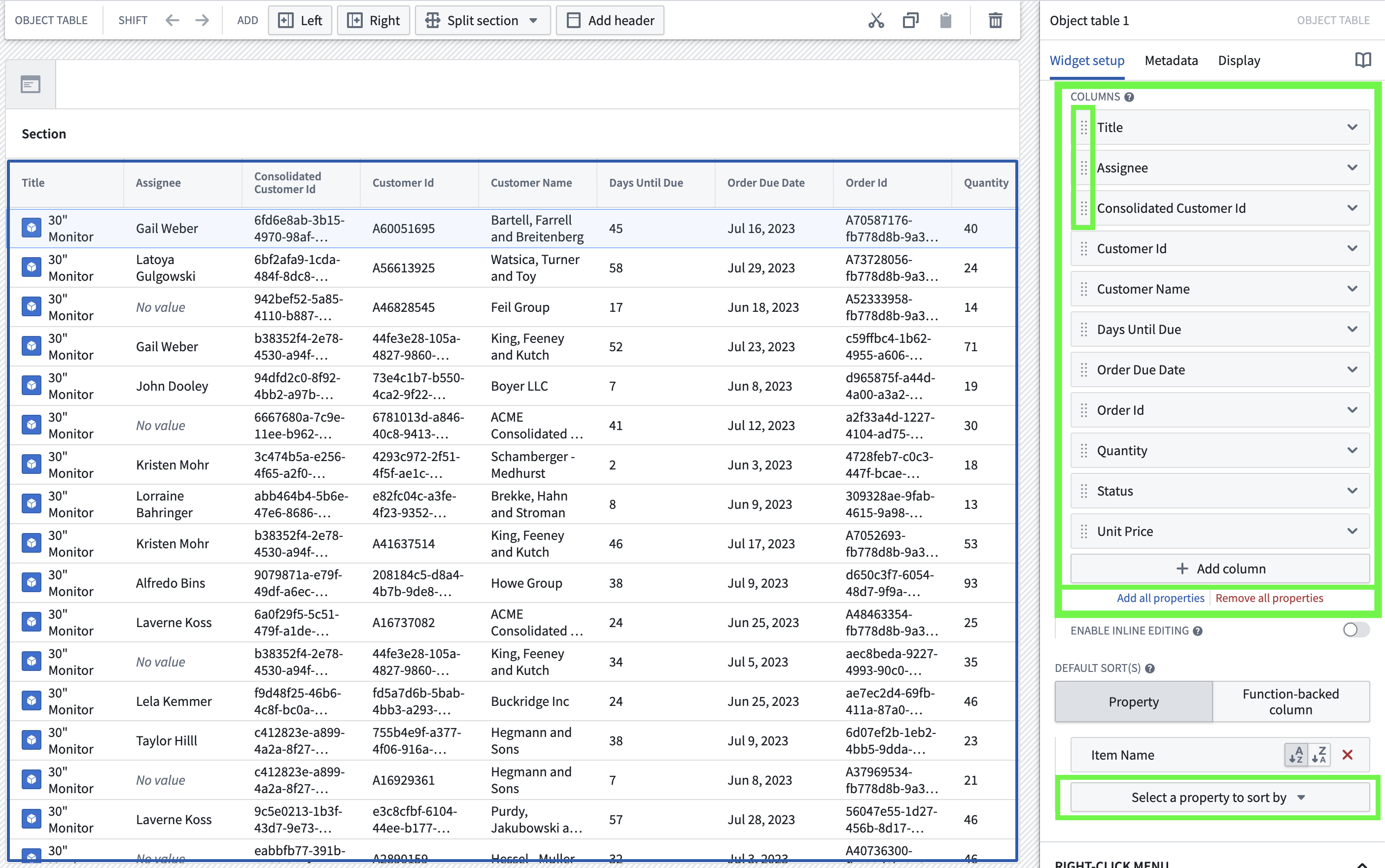Viewport: 1385px width, 868px height.
Task: Open documentation via the book icon
Action: tap(1362, 59)
